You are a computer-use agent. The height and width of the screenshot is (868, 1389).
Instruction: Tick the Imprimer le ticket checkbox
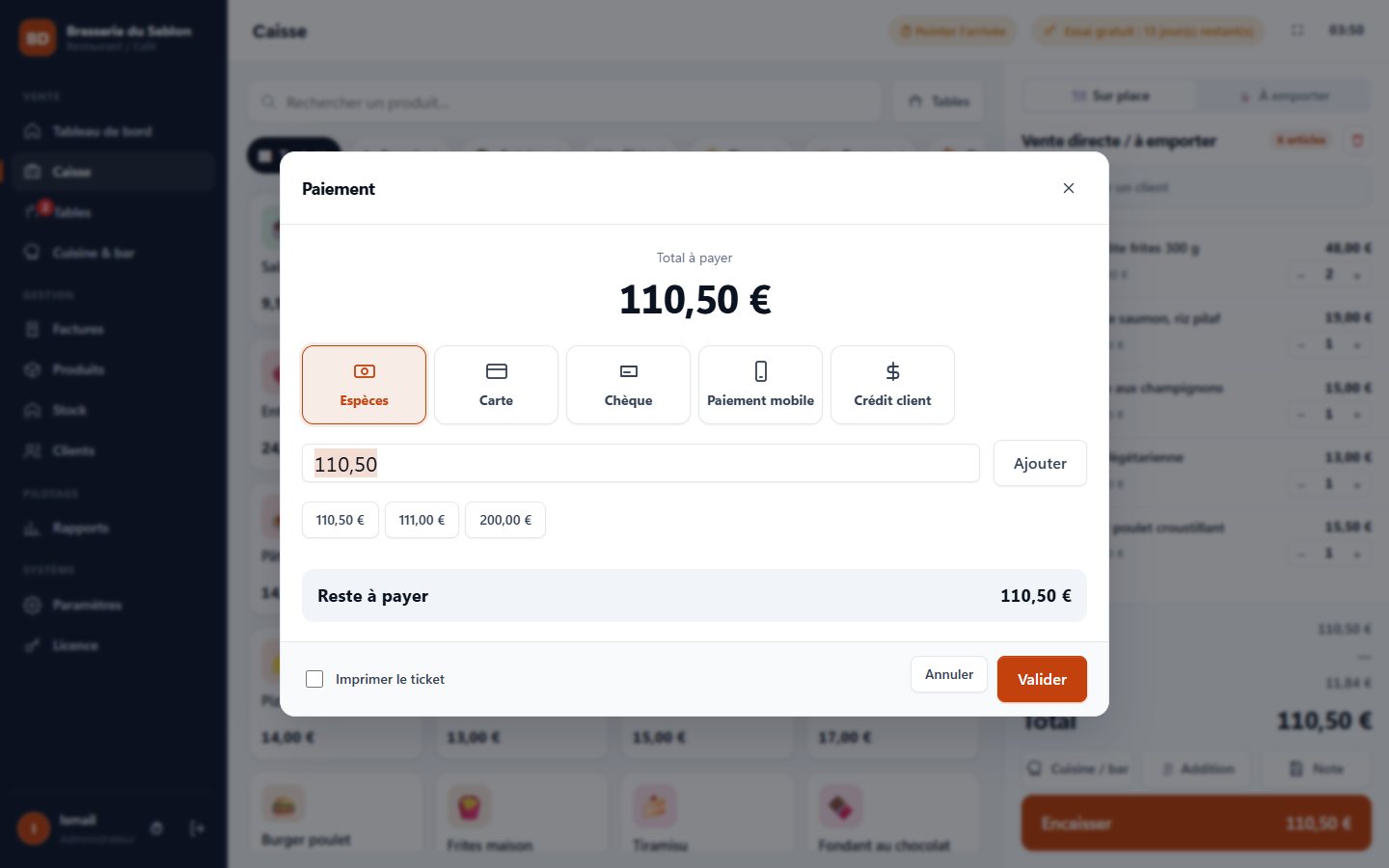tap(314, 679)
